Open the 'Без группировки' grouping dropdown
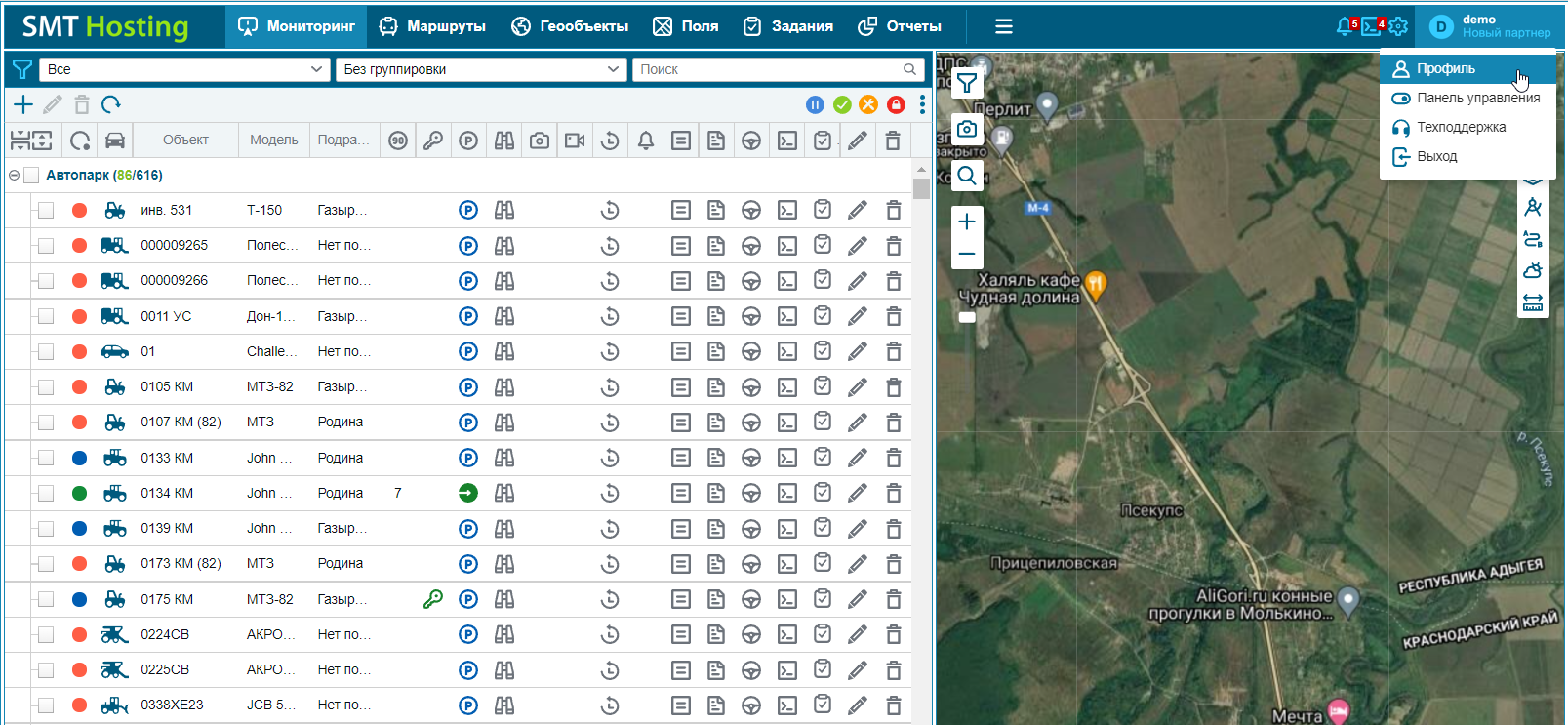 click(x=481, y=69)
